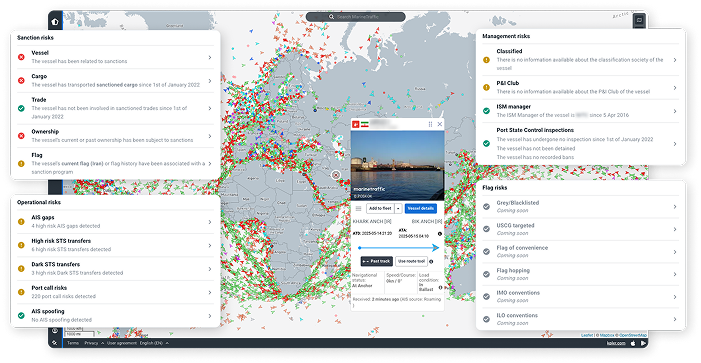Click the Google Play icon in footer

click(x=643, y=343)
